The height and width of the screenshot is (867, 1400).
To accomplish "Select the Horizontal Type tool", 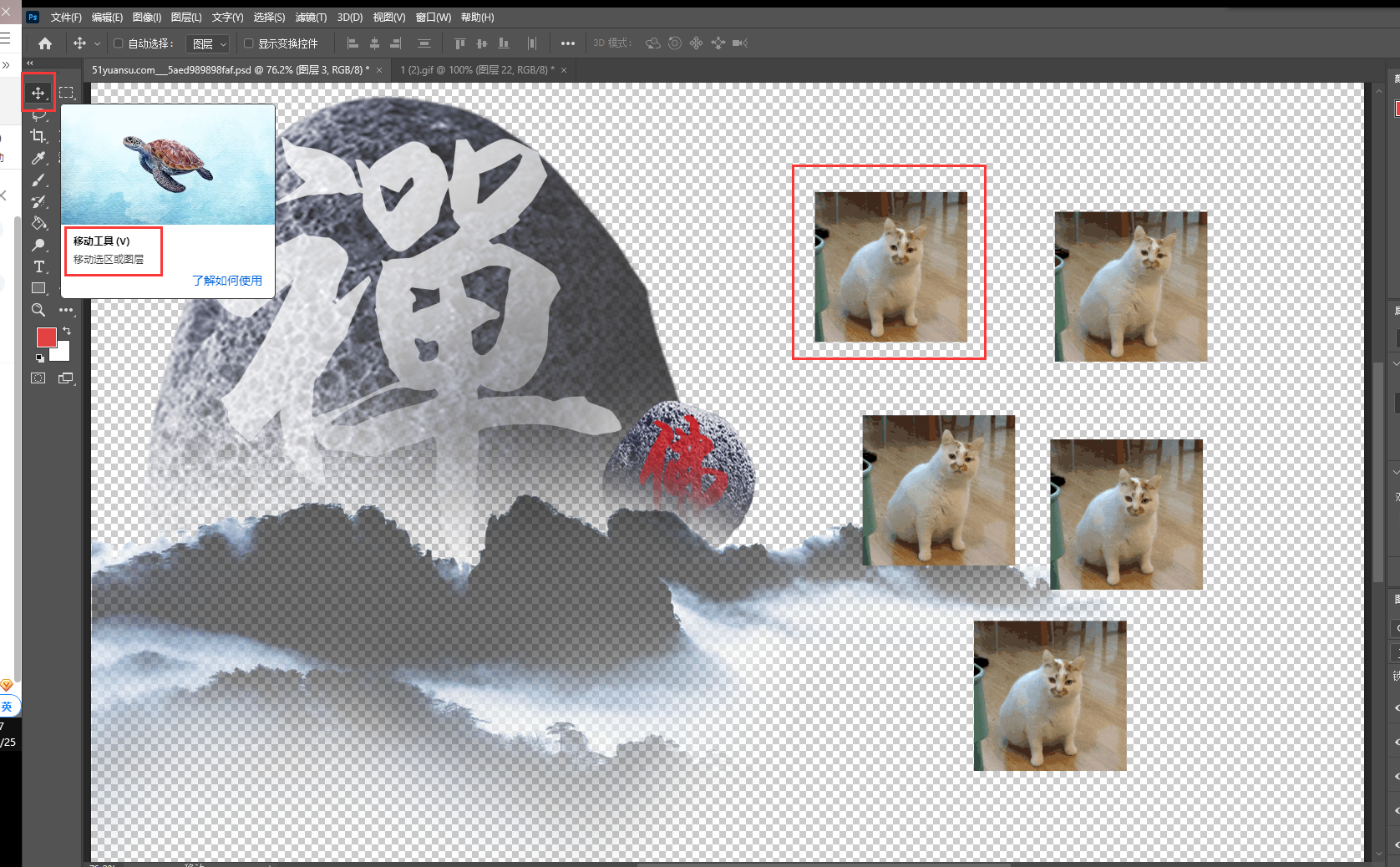I will coord(38,266).
